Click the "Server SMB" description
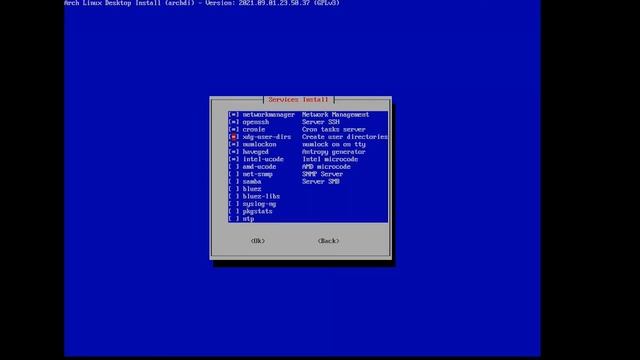 coord(321,182)
